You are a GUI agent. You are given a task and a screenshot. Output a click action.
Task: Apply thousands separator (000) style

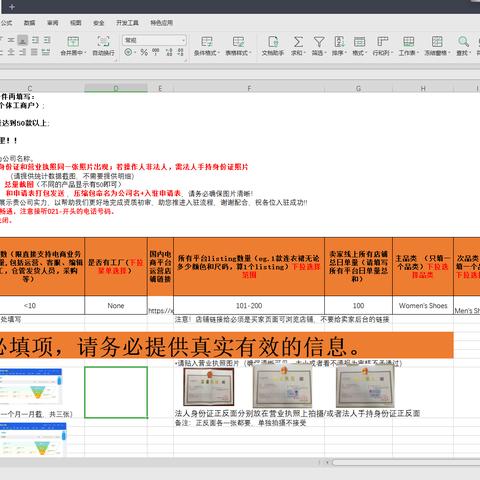tap(156, 52)
